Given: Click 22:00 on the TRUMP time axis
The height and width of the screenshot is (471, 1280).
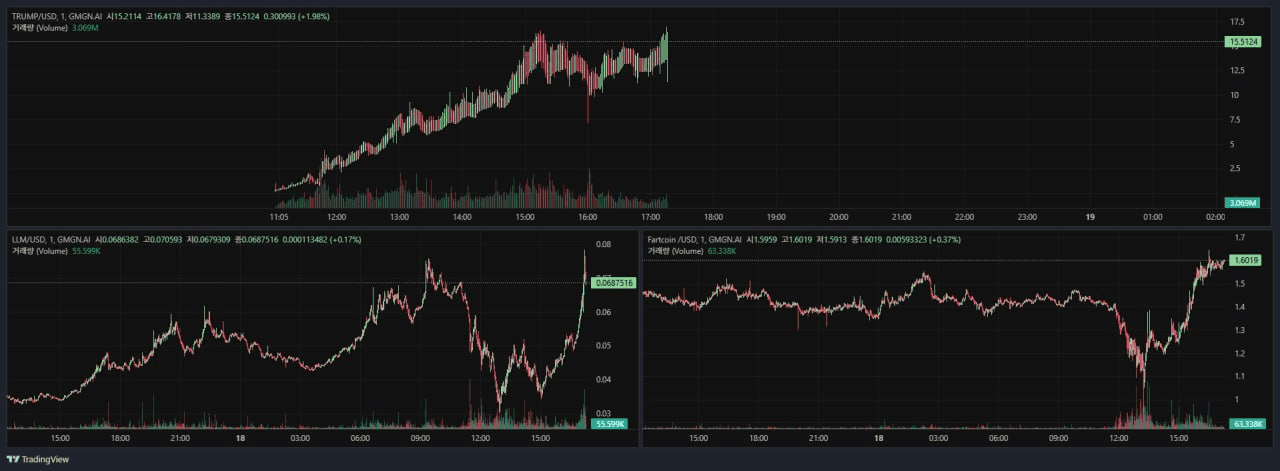Looking at the screenshot, I should [x=964, y=216].
